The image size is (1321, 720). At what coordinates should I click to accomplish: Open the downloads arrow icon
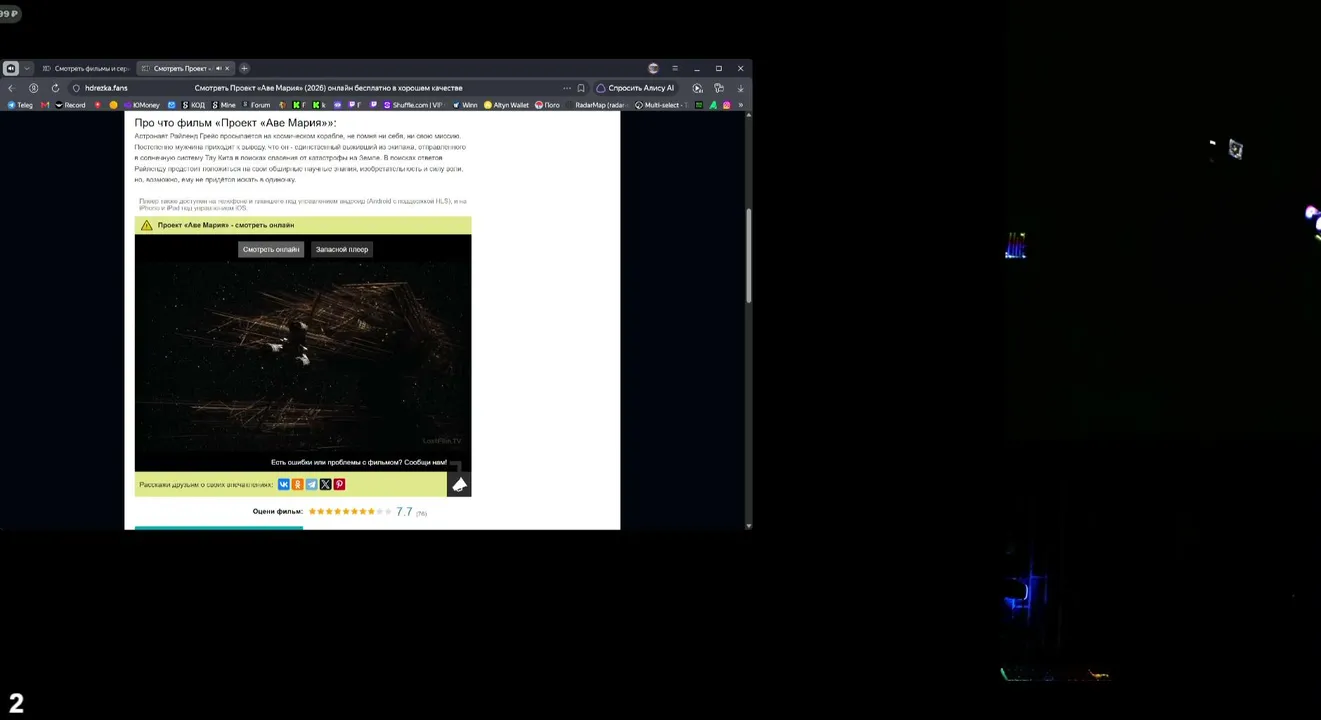740,88
